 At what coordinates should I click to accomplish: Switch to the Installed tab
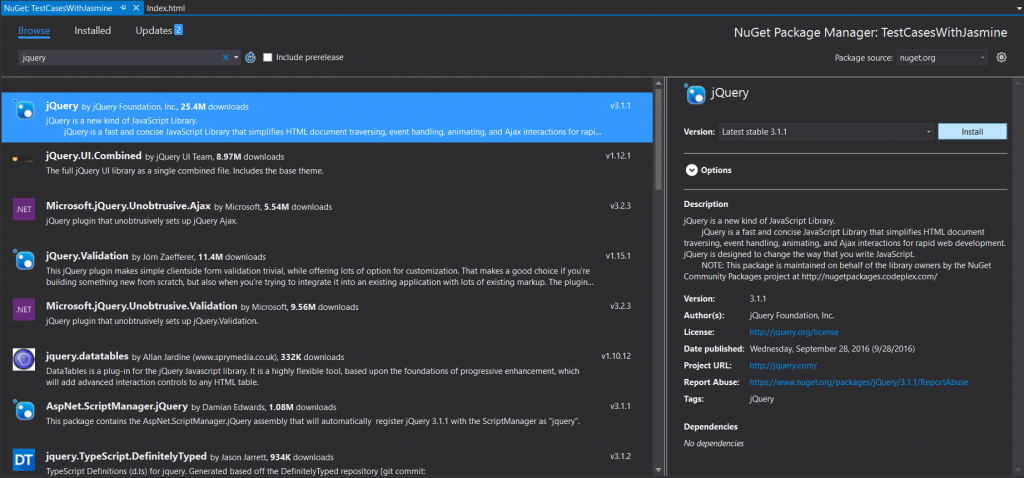[93, 31]
